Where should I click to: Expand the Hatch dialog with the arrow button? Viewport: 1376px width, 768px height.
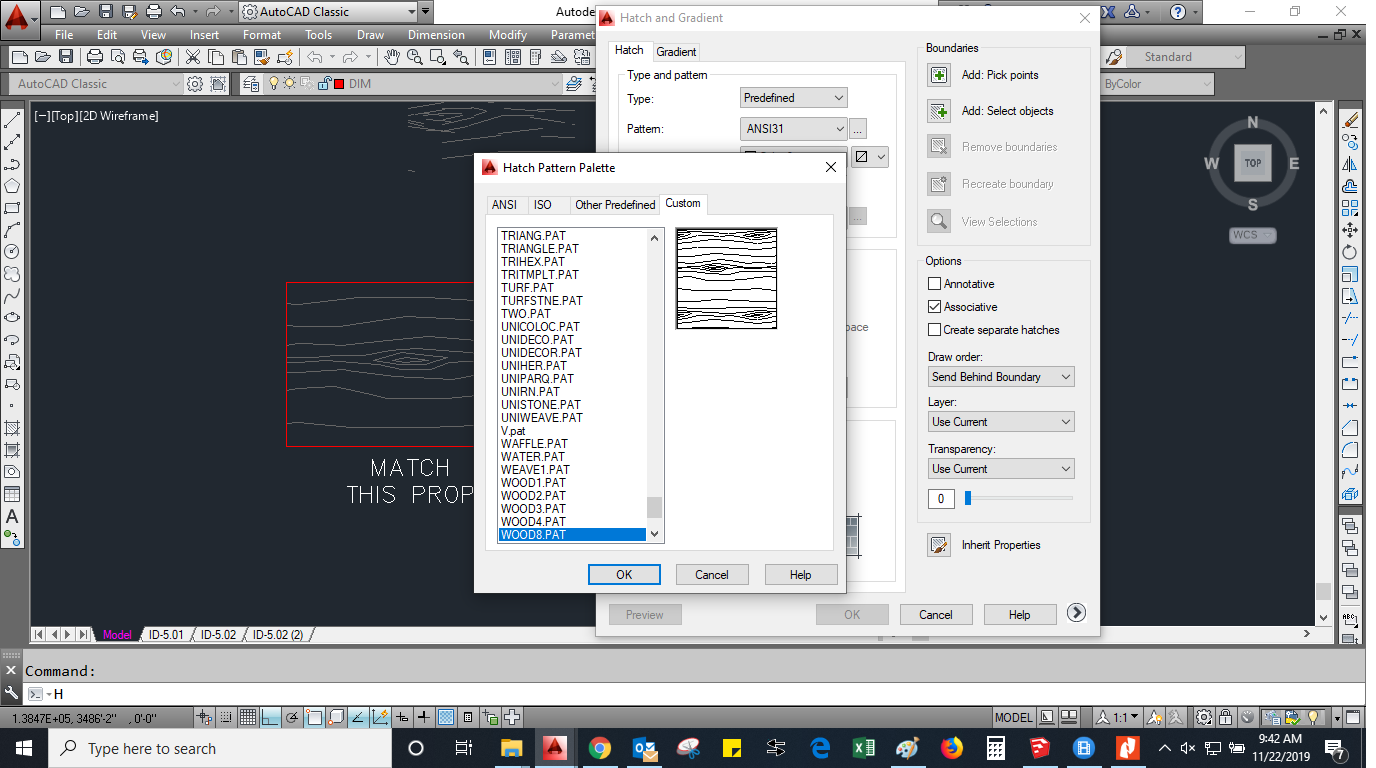click(x=1076, y=613)
